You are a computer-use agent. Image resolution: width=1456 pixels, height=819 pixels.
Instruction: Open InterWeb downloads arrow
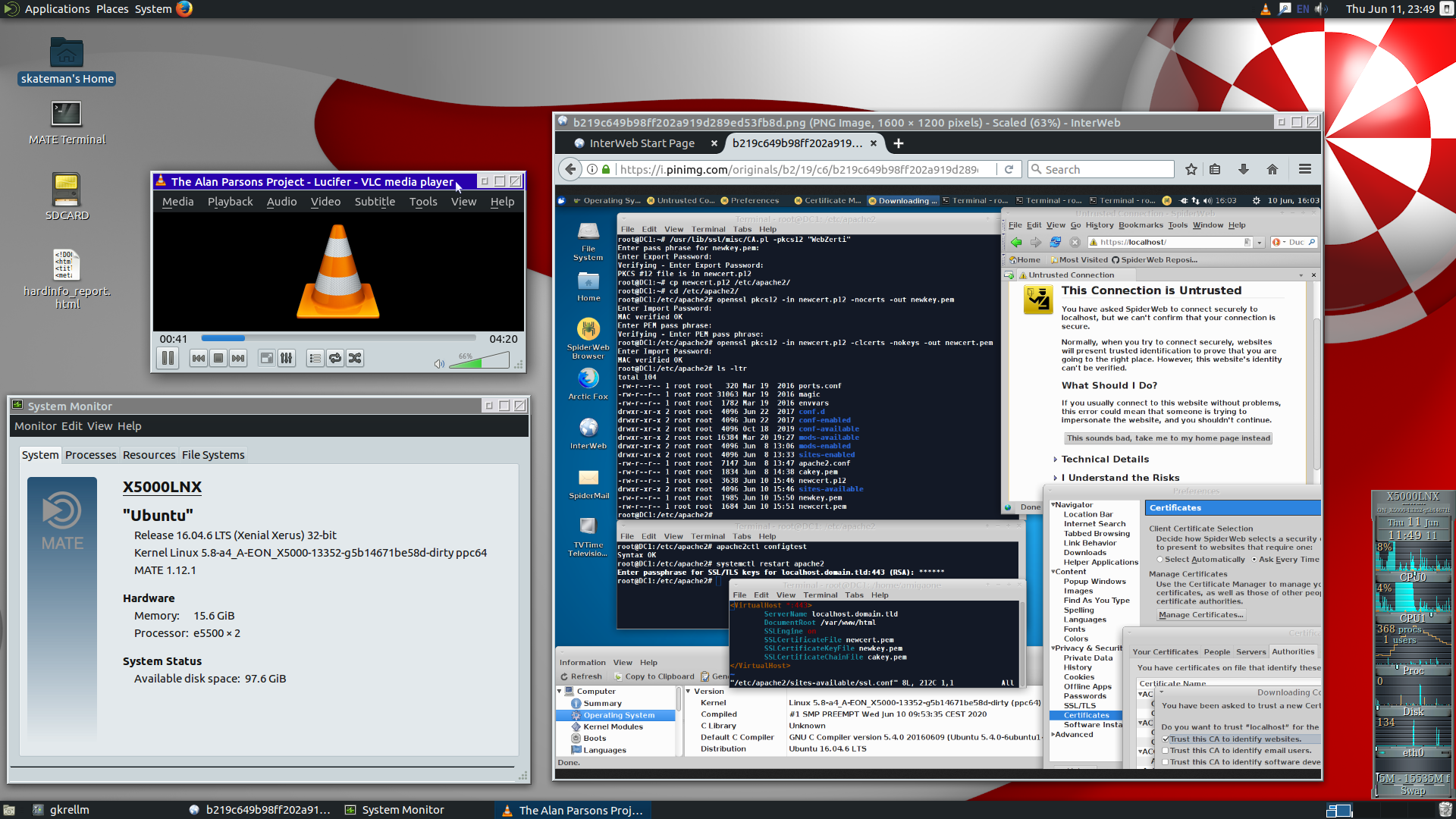coord(1244,170)
